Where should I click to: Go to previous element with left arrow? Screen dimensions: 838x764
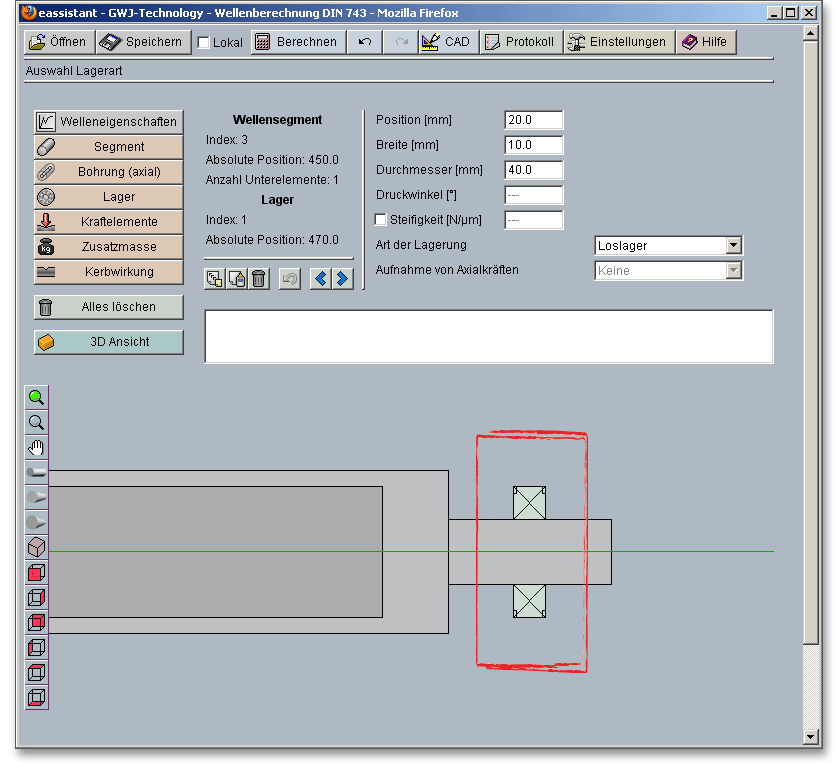pyautogui.click(x=320, y=278)
